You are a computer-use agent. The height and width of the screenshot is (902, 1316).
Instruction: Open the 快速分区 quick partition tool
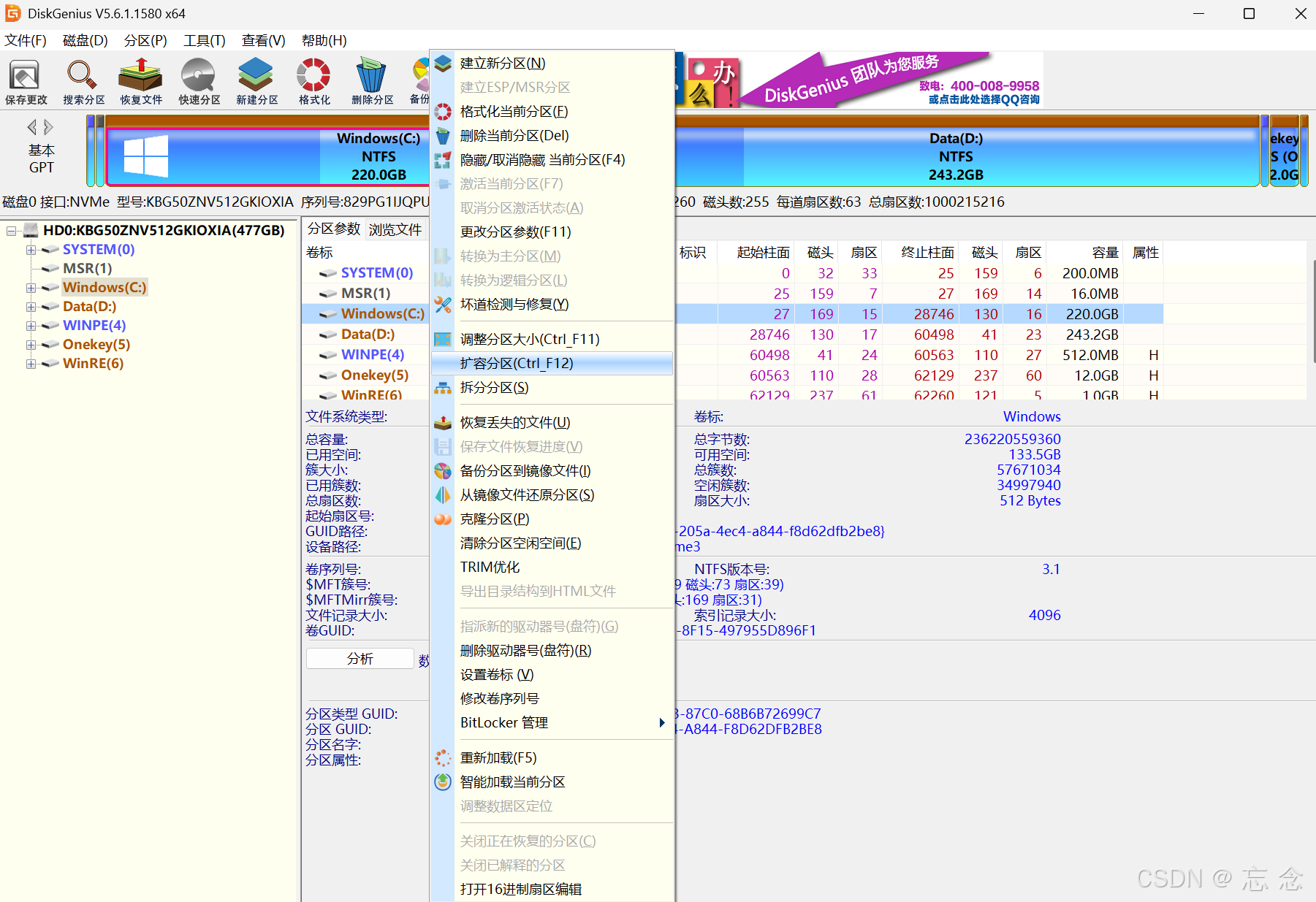[x=199, y=81]
